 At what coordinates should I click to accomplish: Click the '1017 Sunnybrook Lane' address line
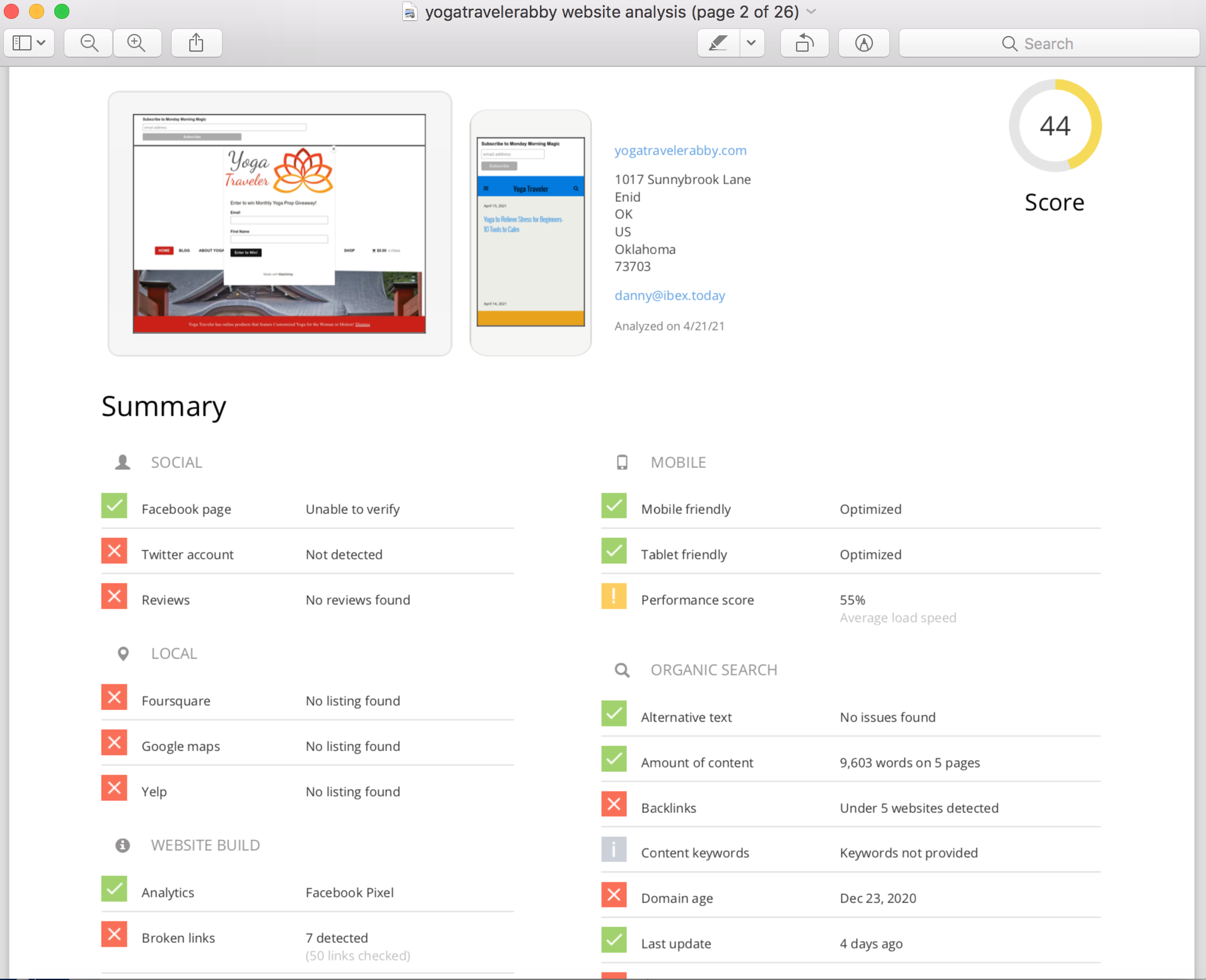tap(682, 179)
